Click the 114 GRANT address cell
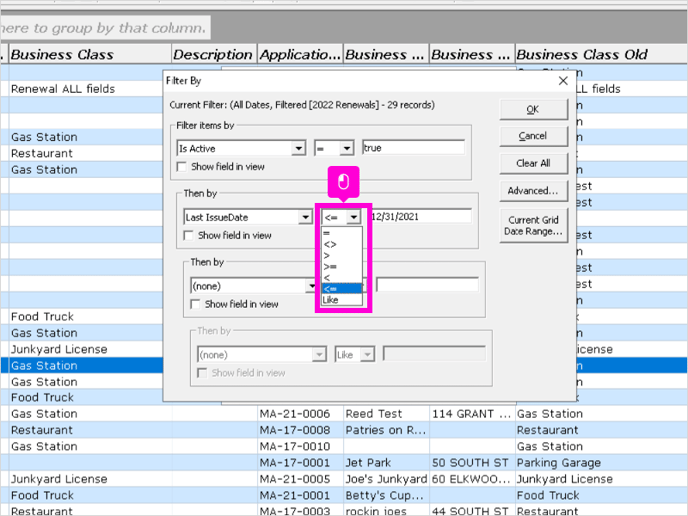 (472, 414)
